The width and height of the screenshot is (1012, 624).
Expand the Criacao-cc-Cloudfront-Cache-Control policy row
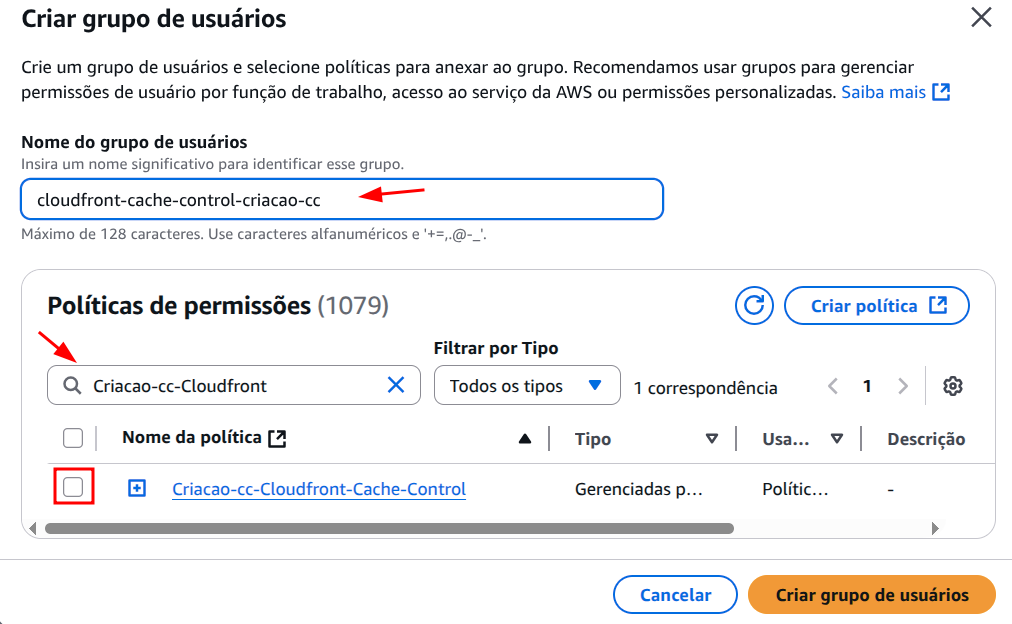click(137, 489)
